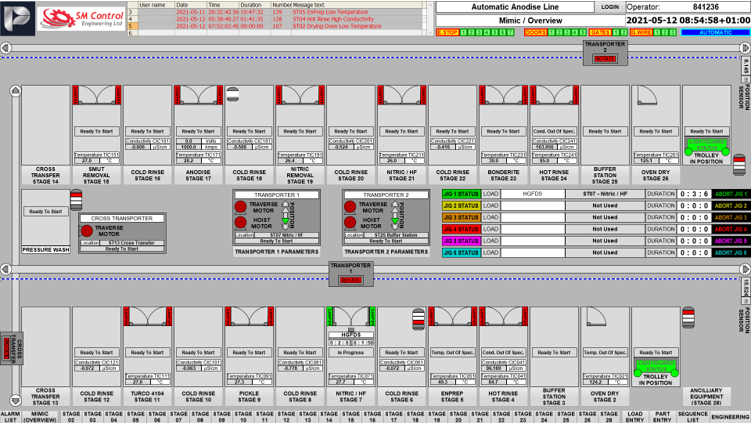Open the Engineering page tab
The image size is (752, 423).
click(x=730, y=417)
